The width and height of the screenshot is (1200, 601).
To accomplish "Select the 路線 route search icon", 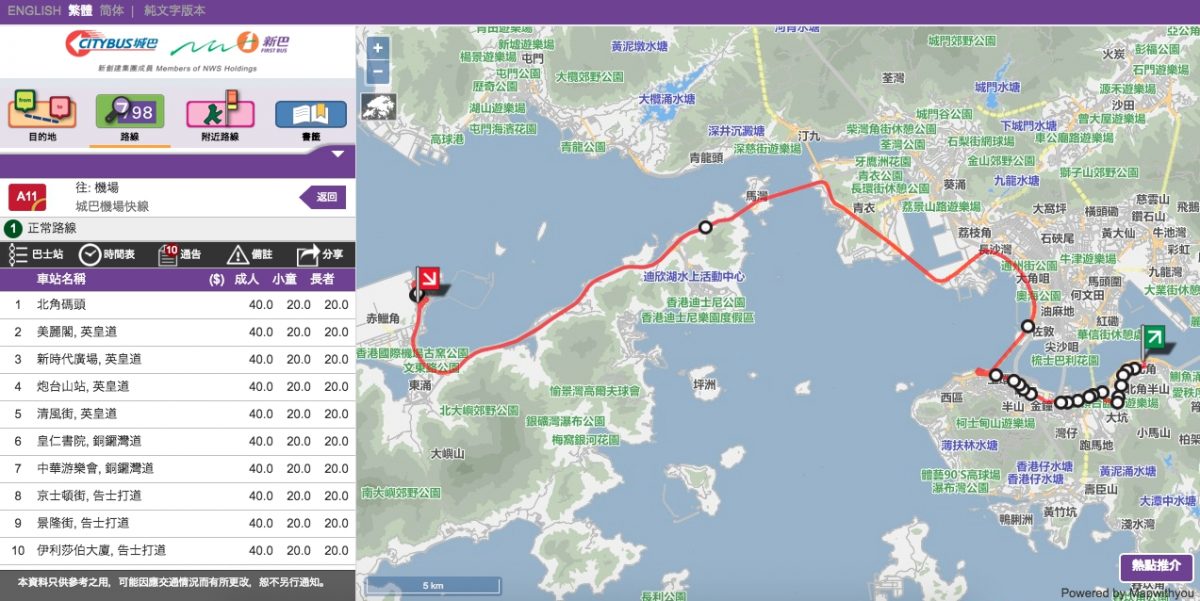I will tap(130, 113).
